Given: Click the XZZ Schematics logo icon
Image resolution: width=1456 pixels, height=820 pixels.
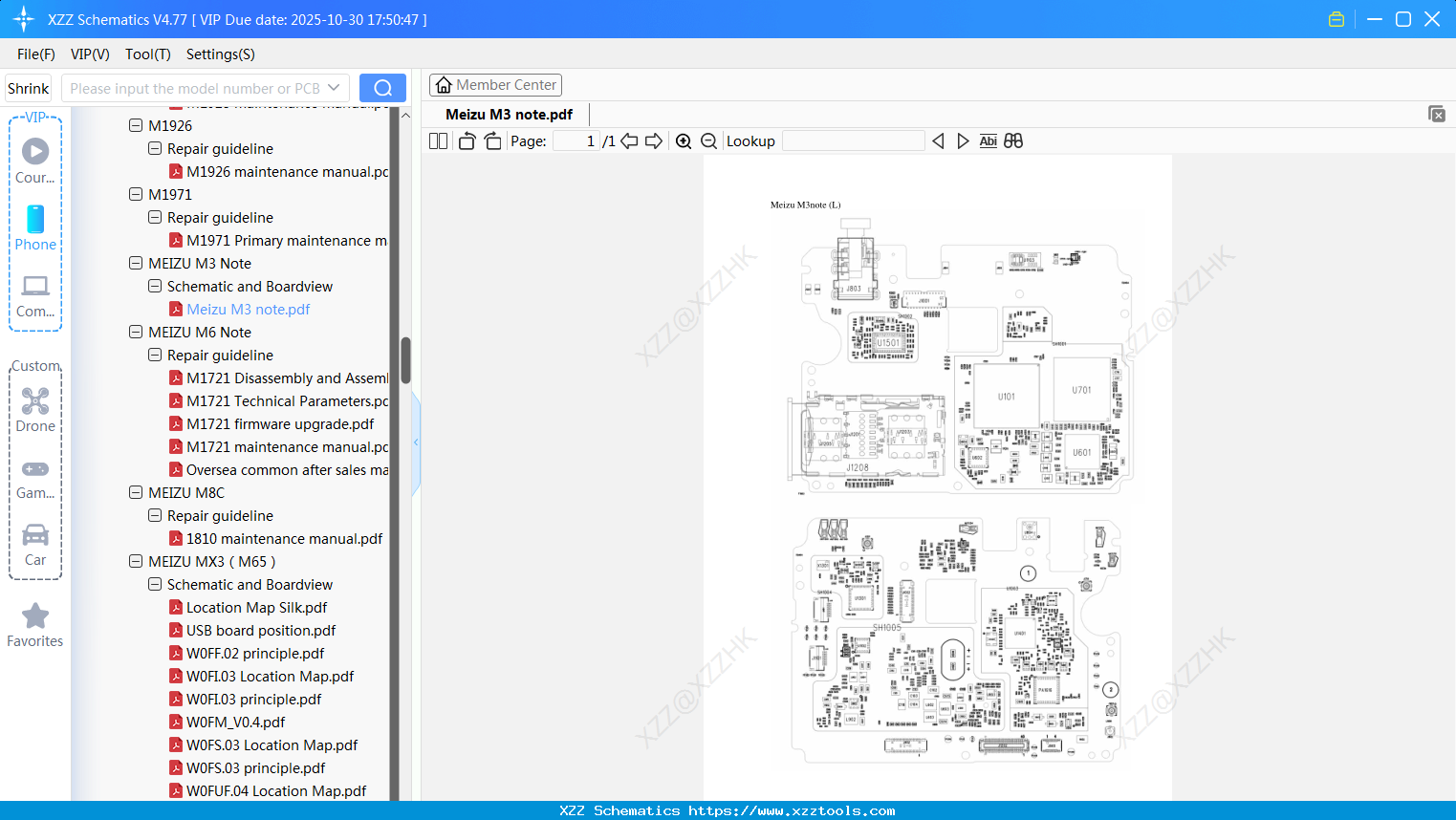Looking at the screenshot, I should [x=24, y=19].
